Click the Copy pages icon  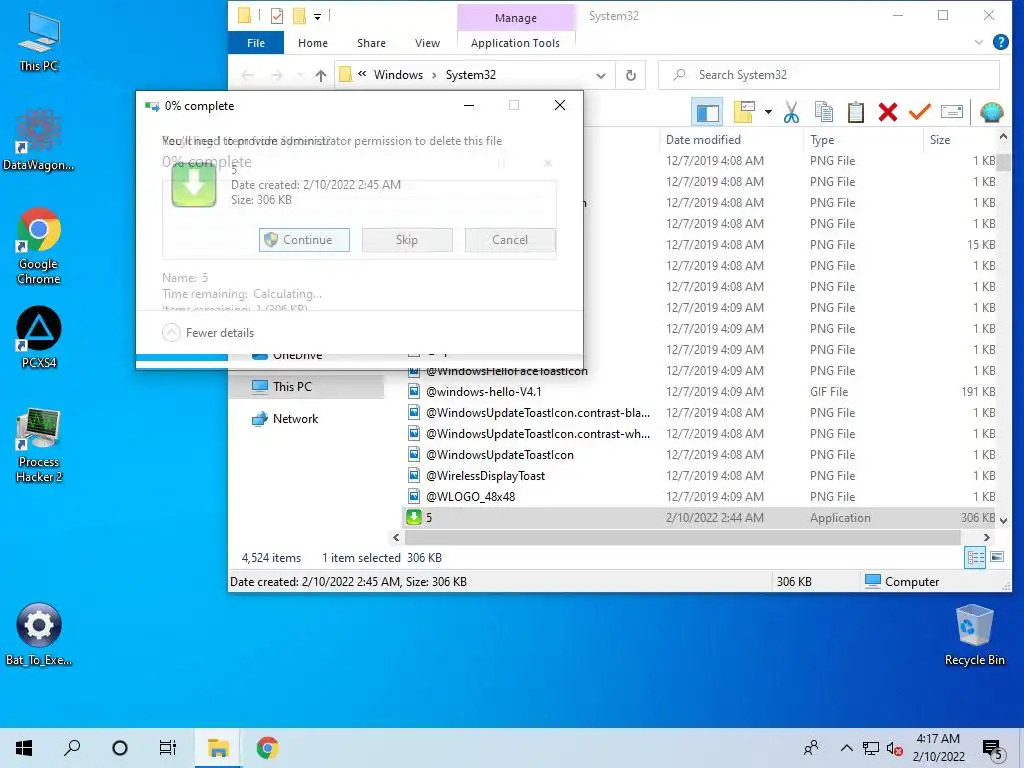tap(824, 112)
